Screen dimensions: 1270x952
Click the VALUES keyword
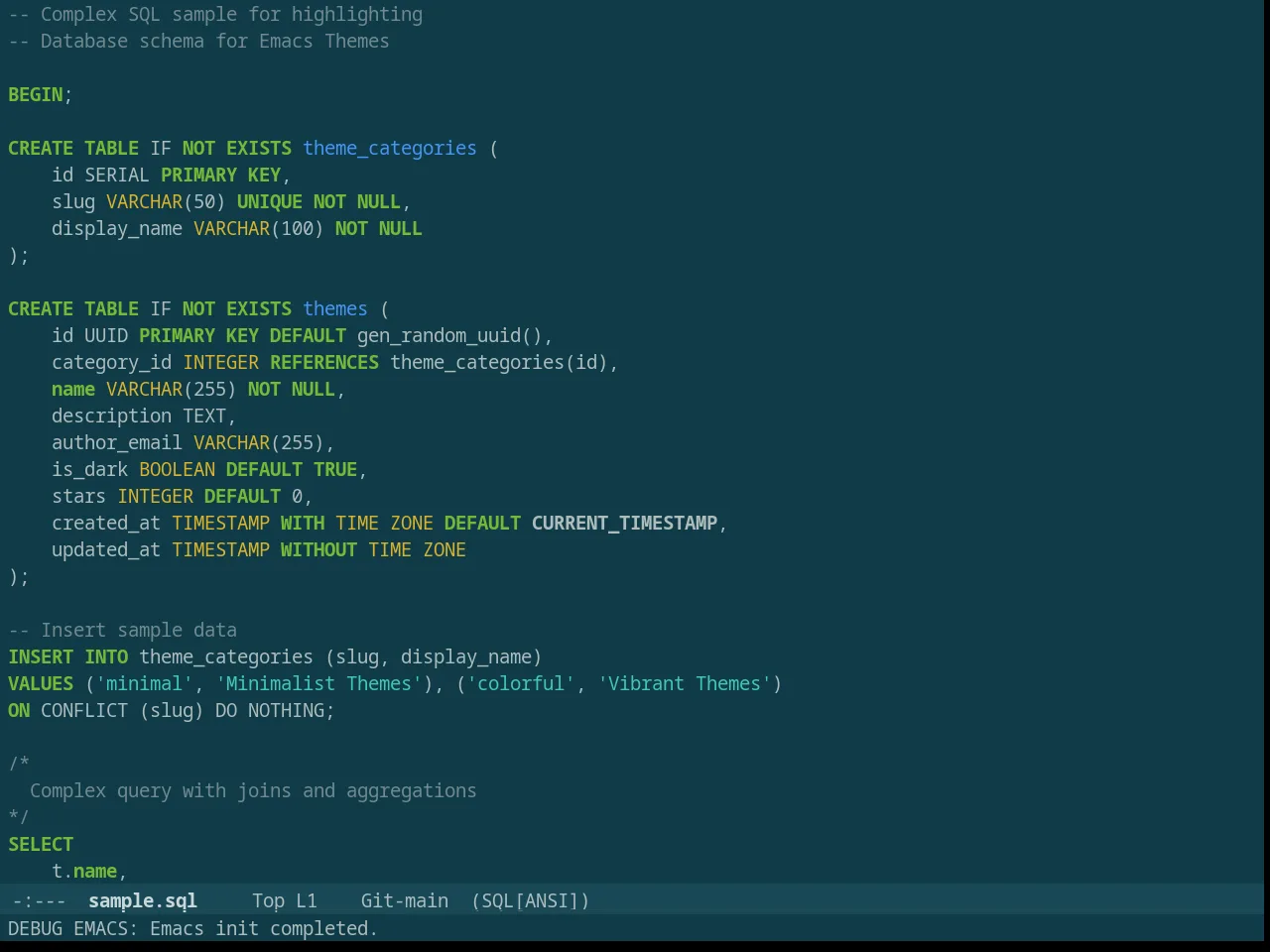41,683
